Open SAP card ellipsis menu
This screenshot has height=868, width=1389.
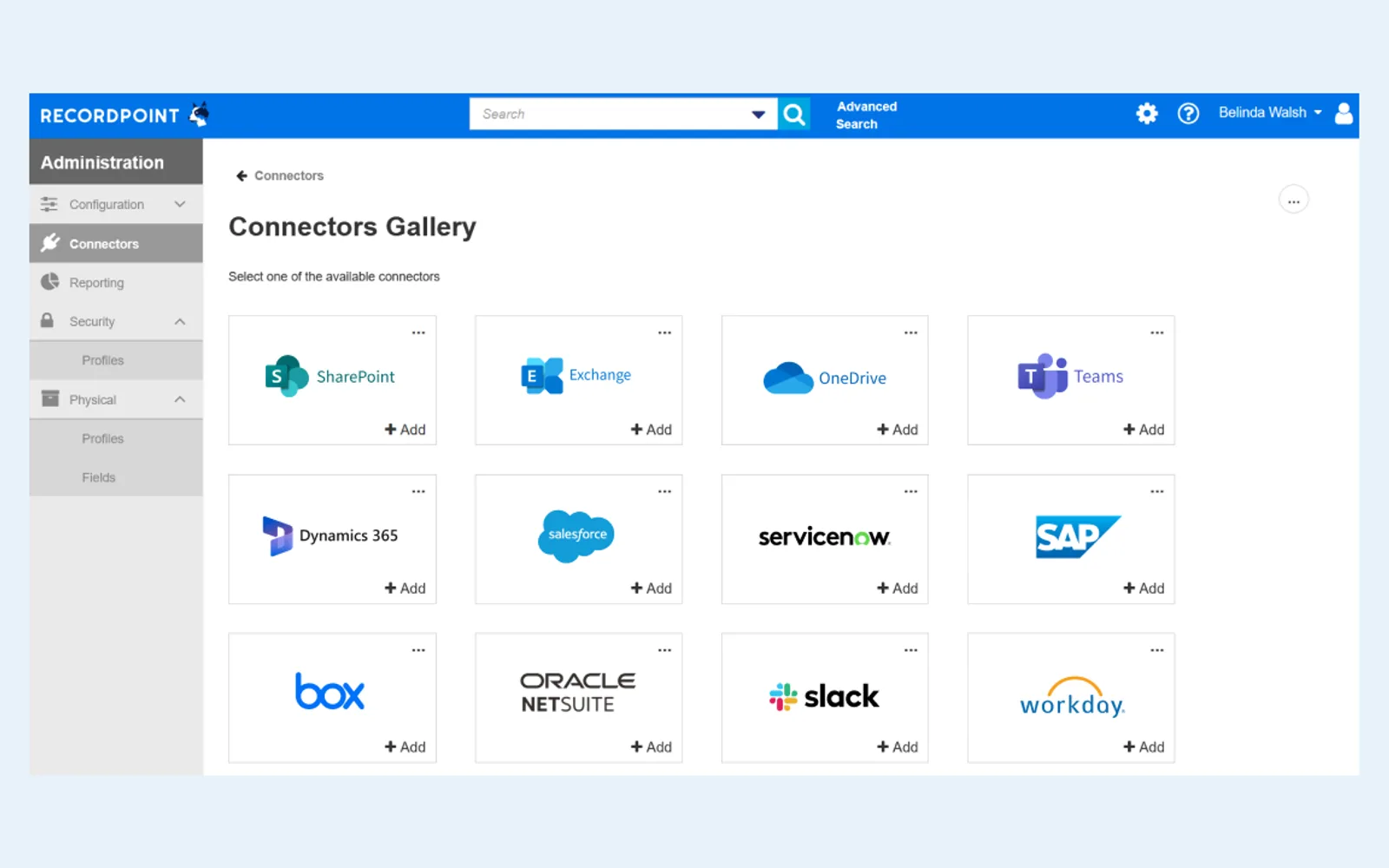coord(1157,491)
